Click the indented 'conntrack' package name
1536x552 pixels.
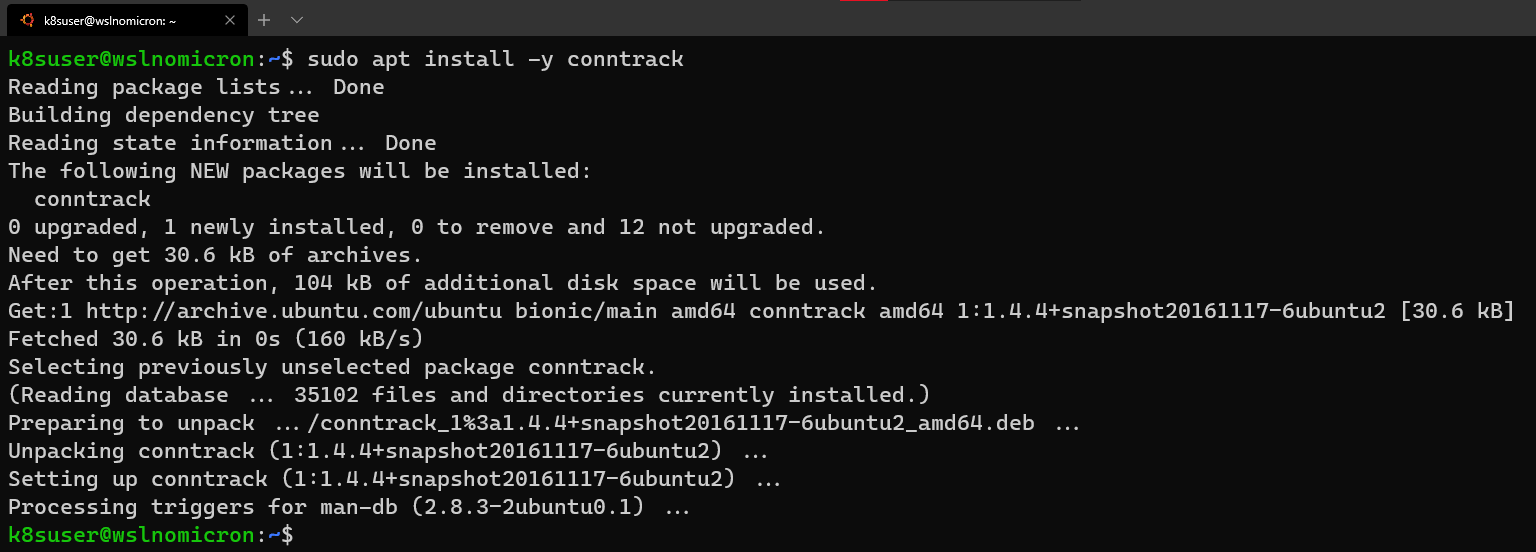[92, 199]
